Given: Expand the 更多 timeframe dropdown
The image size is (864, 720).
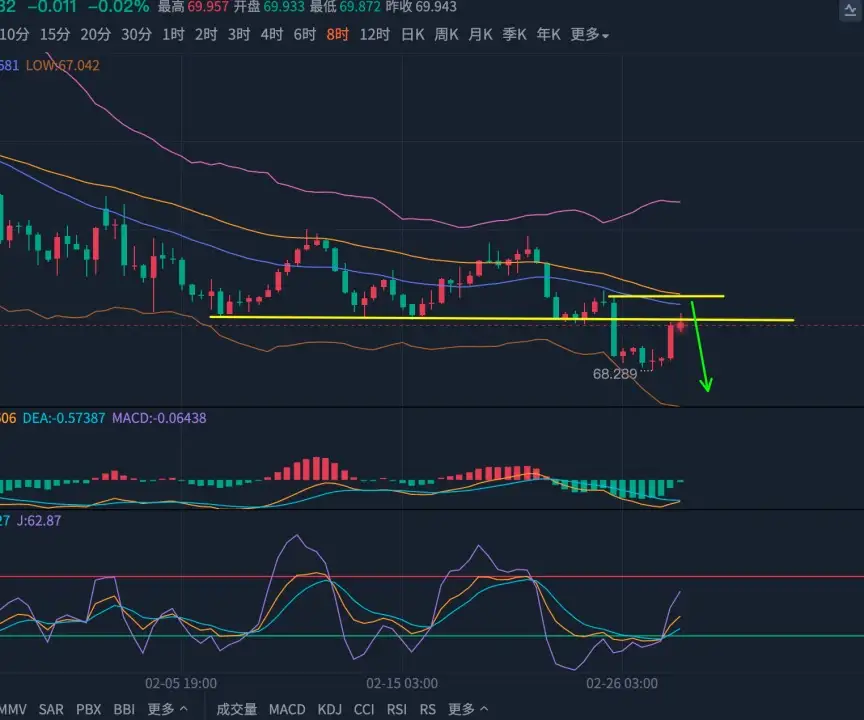Looking at the screenshot, I should (590, 35).
